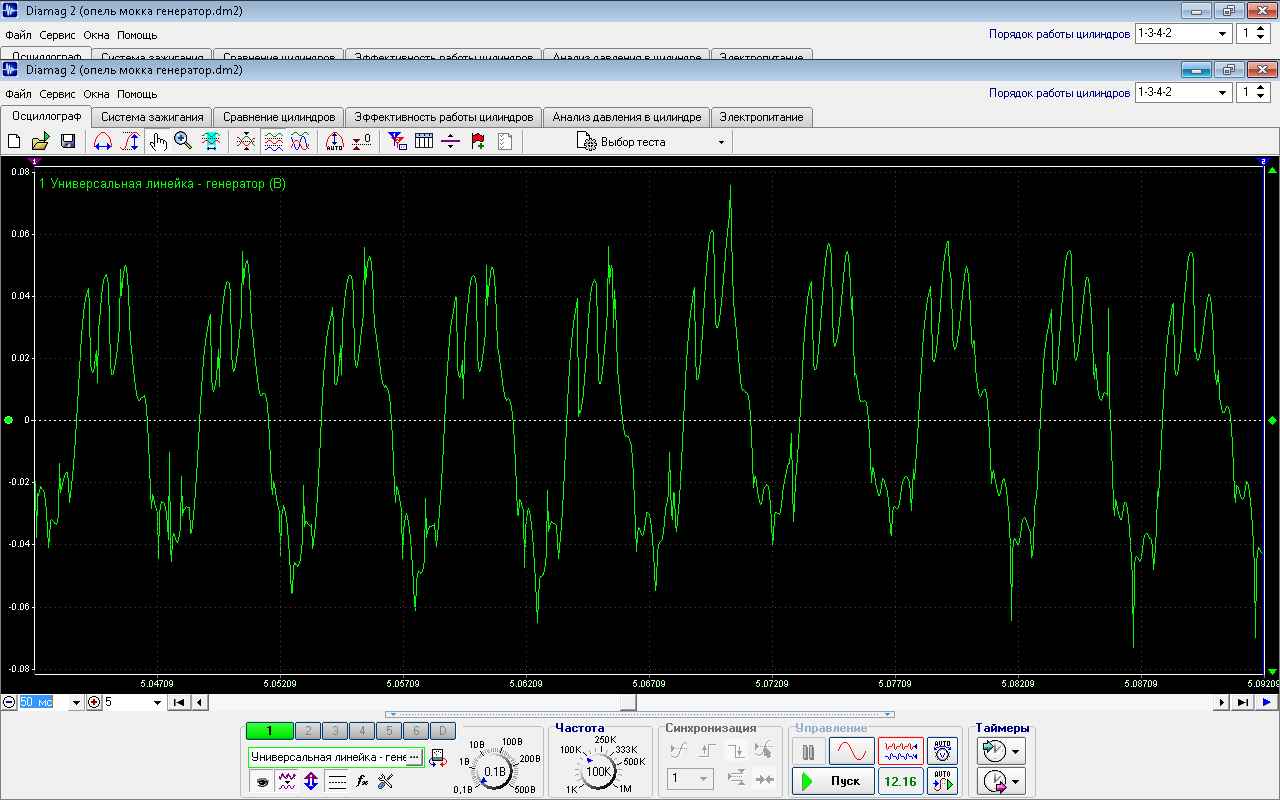Toggle channel visibility eye icon
Image resolution: width=1280 pixels, height=800 pixels.
tap(262, 781)
